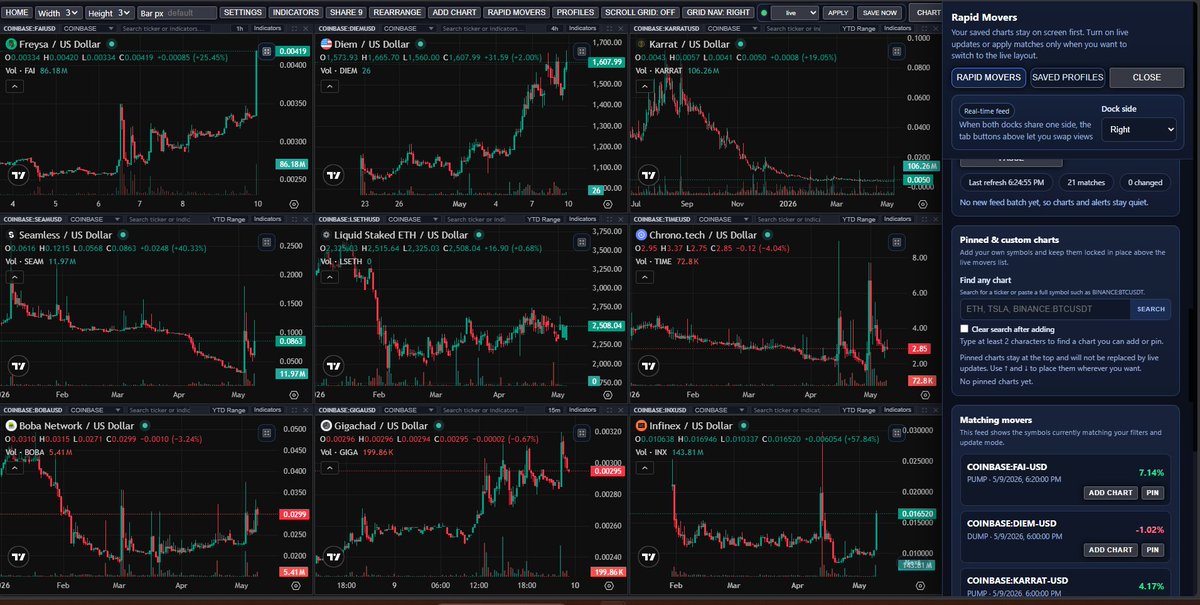
Task: Toggle the SCROLL GRID: OFF button
Action: [641, 12]
